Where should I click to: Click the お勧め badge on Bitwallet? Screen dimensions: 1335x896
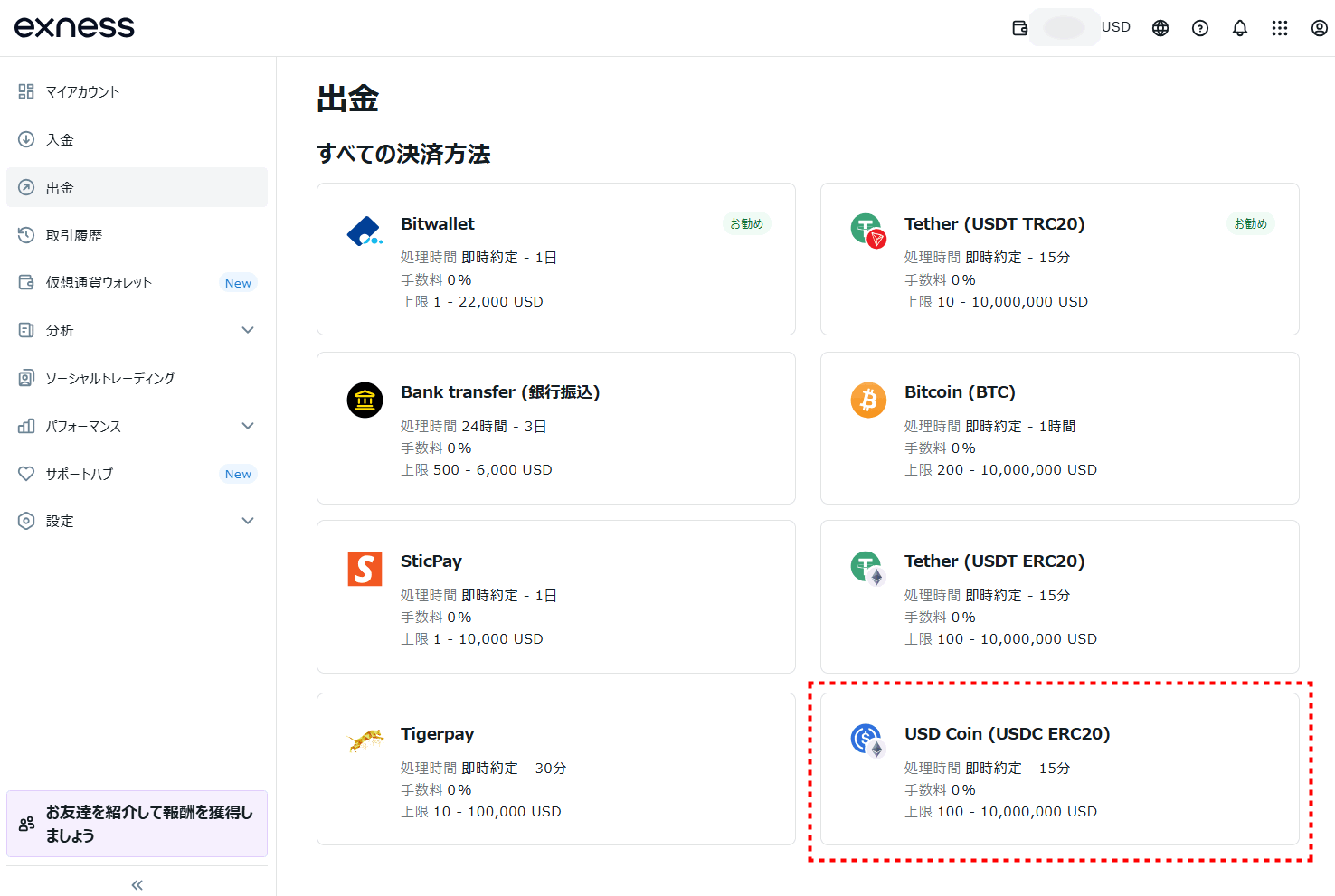click(747, 223)
